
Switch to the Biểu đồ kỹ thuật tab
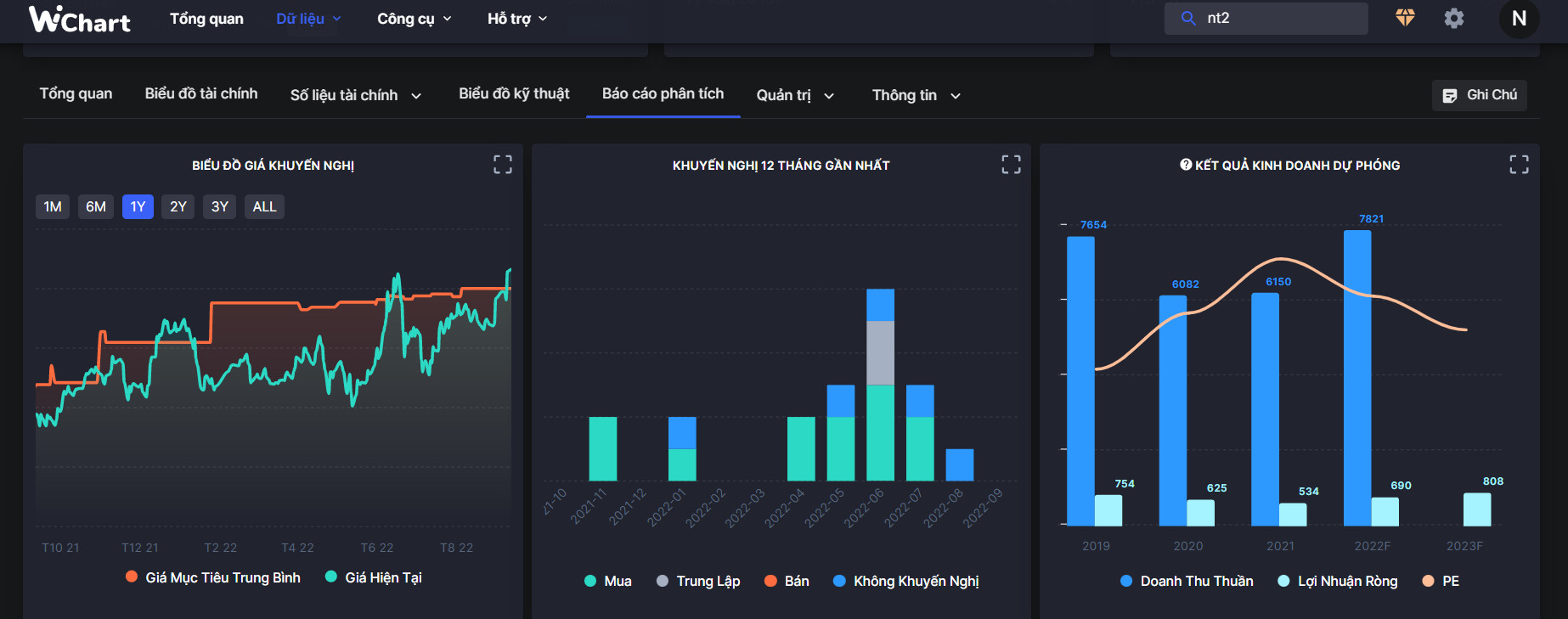pos(514,93)
